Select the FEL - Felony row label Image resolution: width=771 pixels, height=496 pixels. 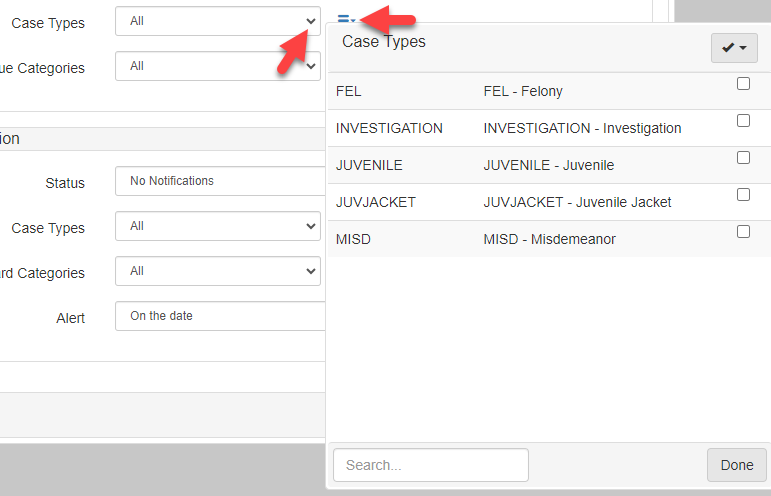tap(523, 91)
